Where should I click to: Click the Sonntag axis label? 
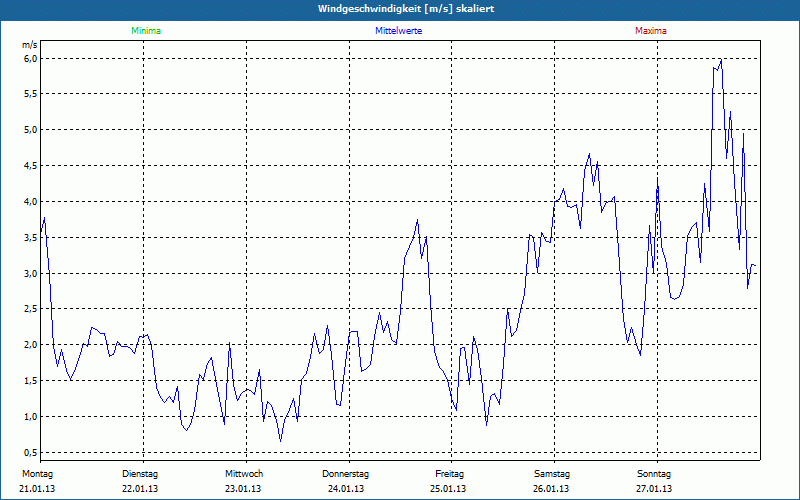654,474
